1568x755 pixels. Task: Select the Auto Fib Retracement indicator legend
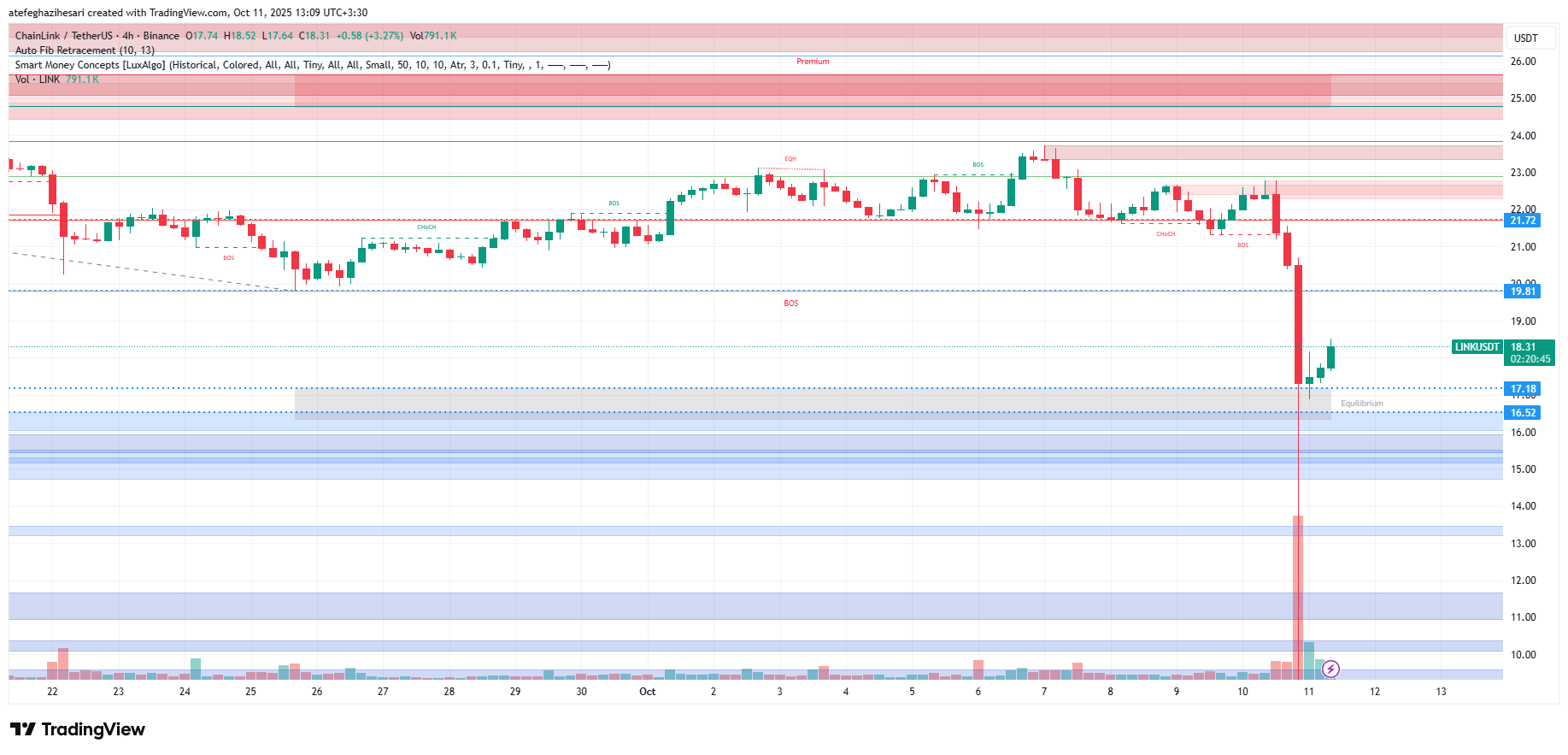(85, 50)
